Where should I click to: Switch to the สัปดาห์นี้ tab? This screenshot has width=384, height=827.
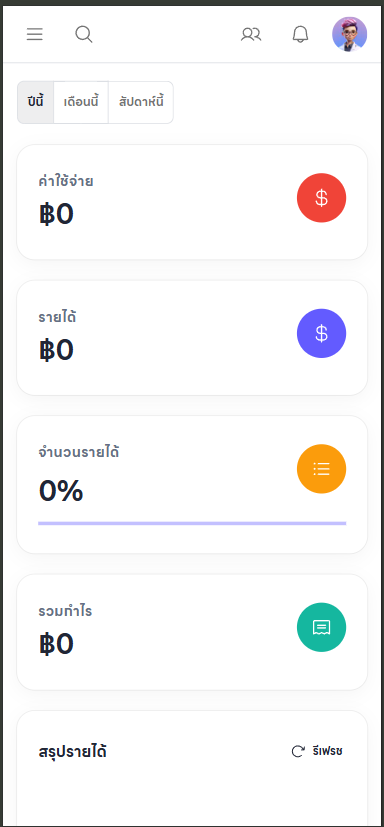click(x=141, y=102)
